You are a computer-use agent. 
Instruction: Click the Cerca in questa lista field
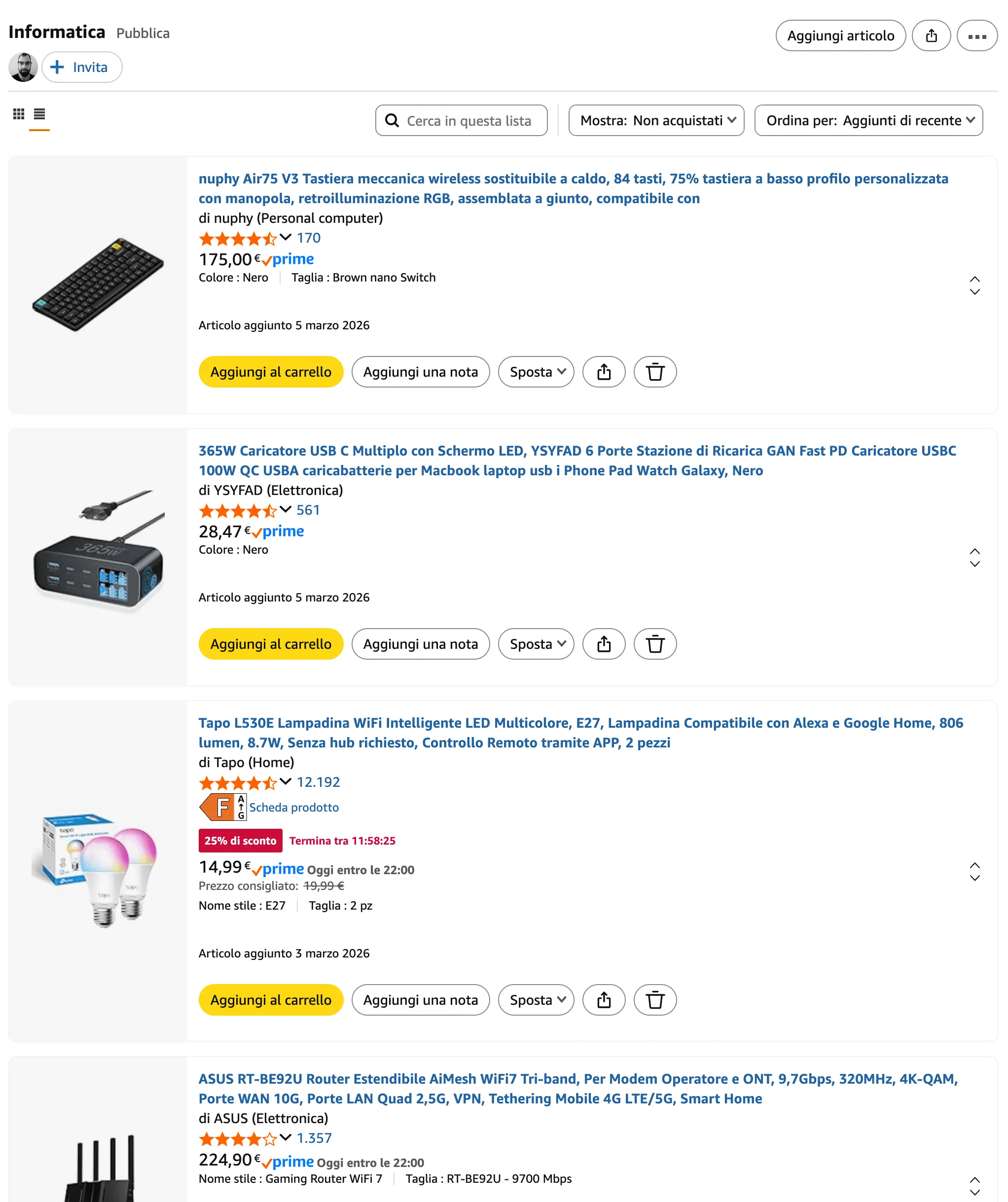click(468, 121)
